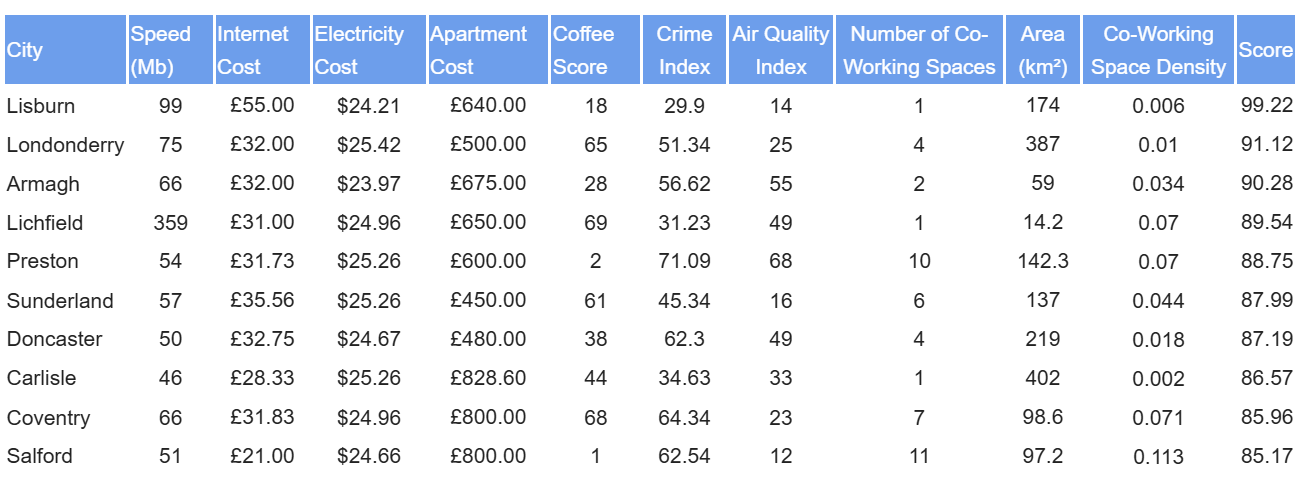Viewport: 1316px width, 482px height.
Task: Select Carlisle apartment cost £828.60 cell
Action: coord(488,378)
